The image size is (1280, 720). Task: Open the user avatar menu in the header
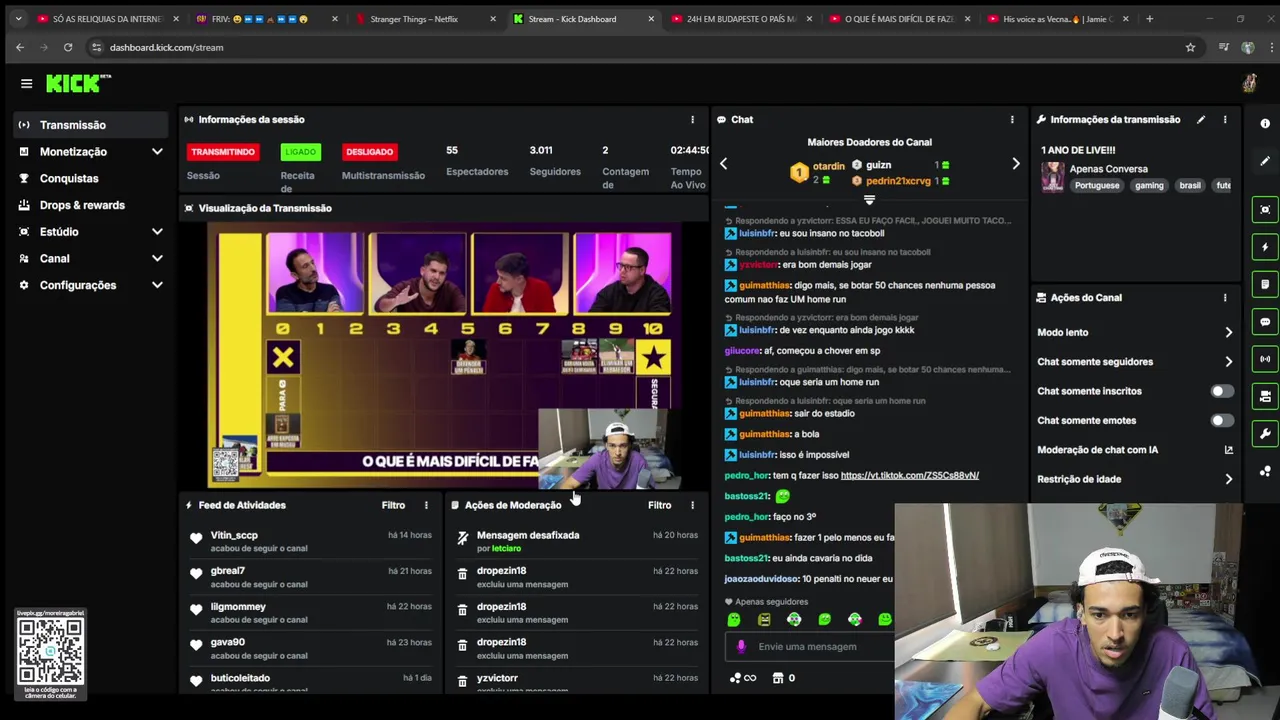pos(1249,84)
